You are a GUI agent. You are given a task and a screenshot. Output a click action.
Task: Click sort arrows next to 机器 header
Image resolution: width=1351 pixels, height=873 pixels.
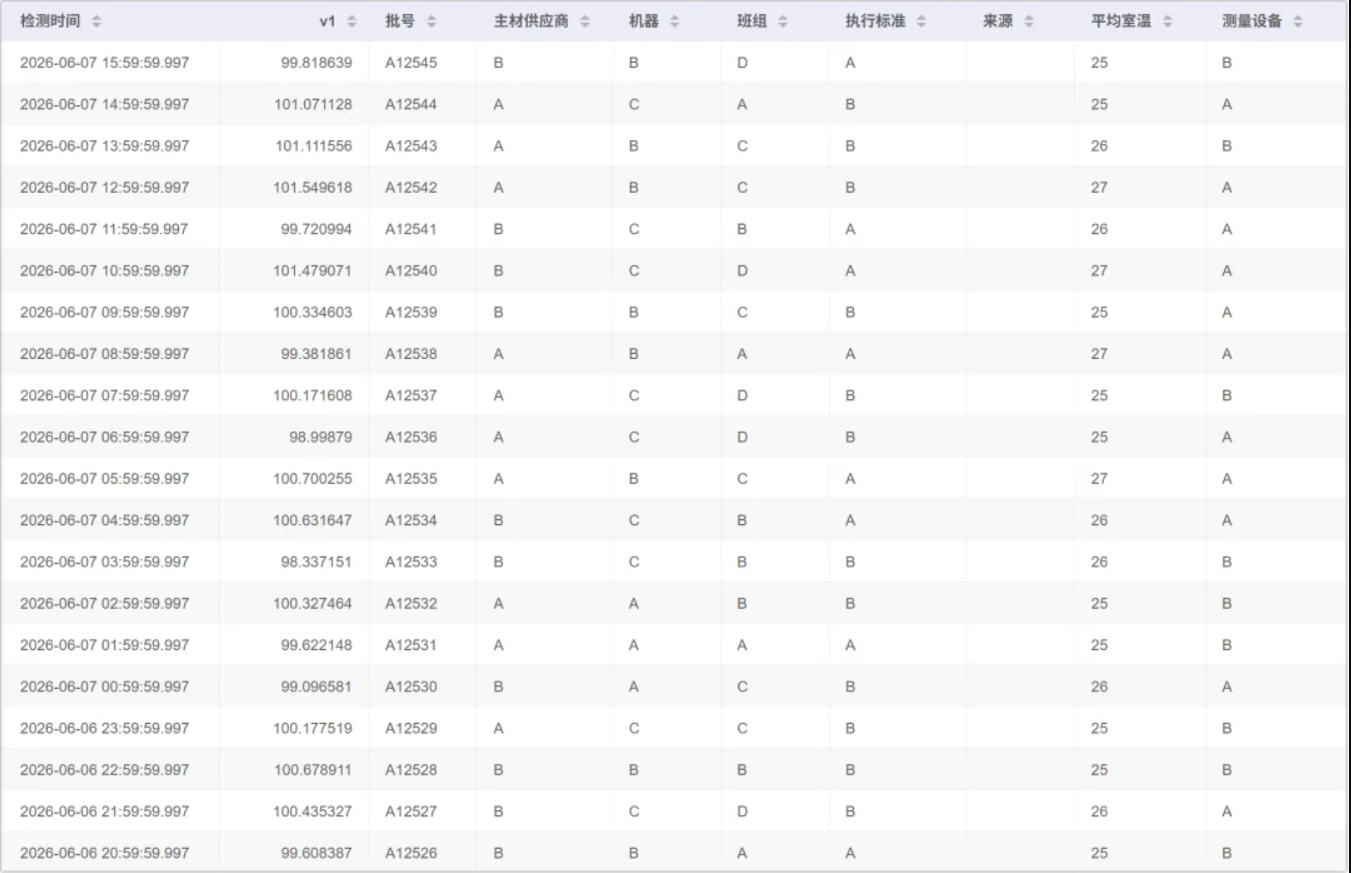675,22
